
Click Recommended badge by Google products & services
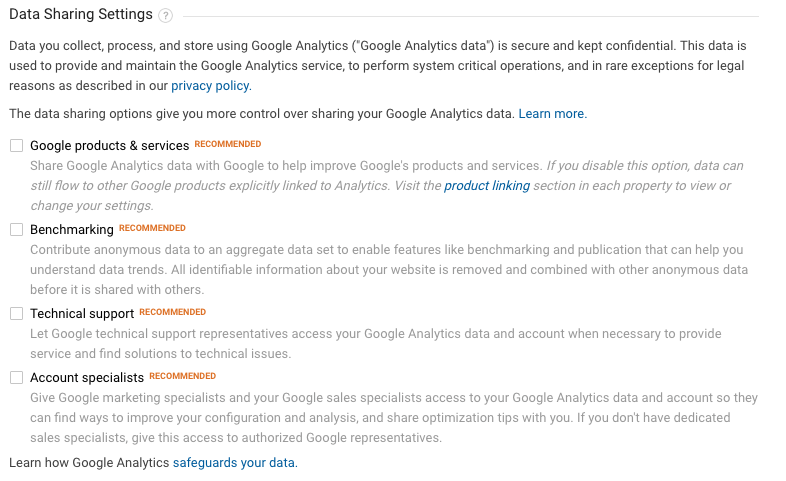pyautogui.click(x=228, y=144)
